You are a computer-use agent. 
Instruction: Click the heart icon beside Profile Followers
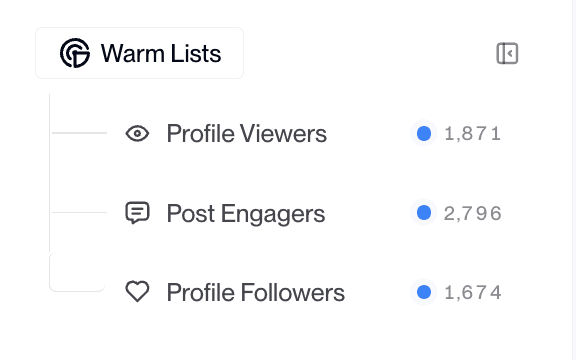[137, 292]
